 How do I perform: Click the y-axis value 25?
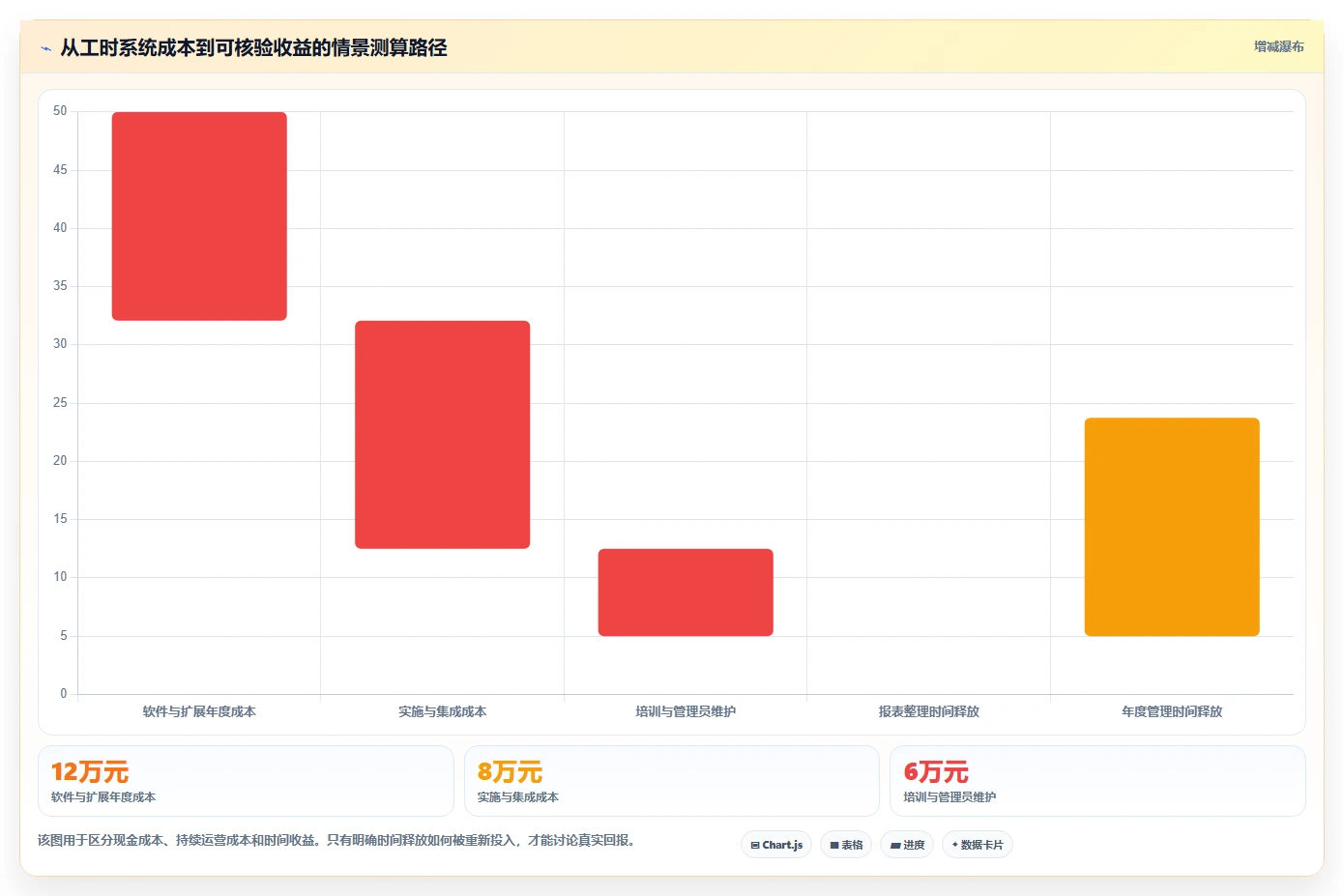(60, 402)
